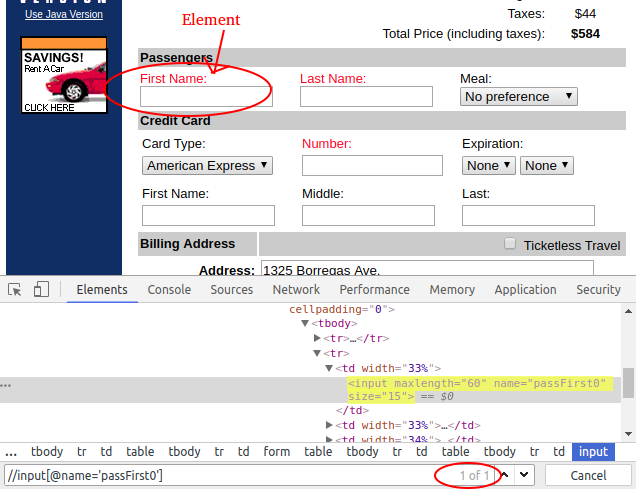Jump to next search match arrow
The image size is (636, 489).
[524, 475]
